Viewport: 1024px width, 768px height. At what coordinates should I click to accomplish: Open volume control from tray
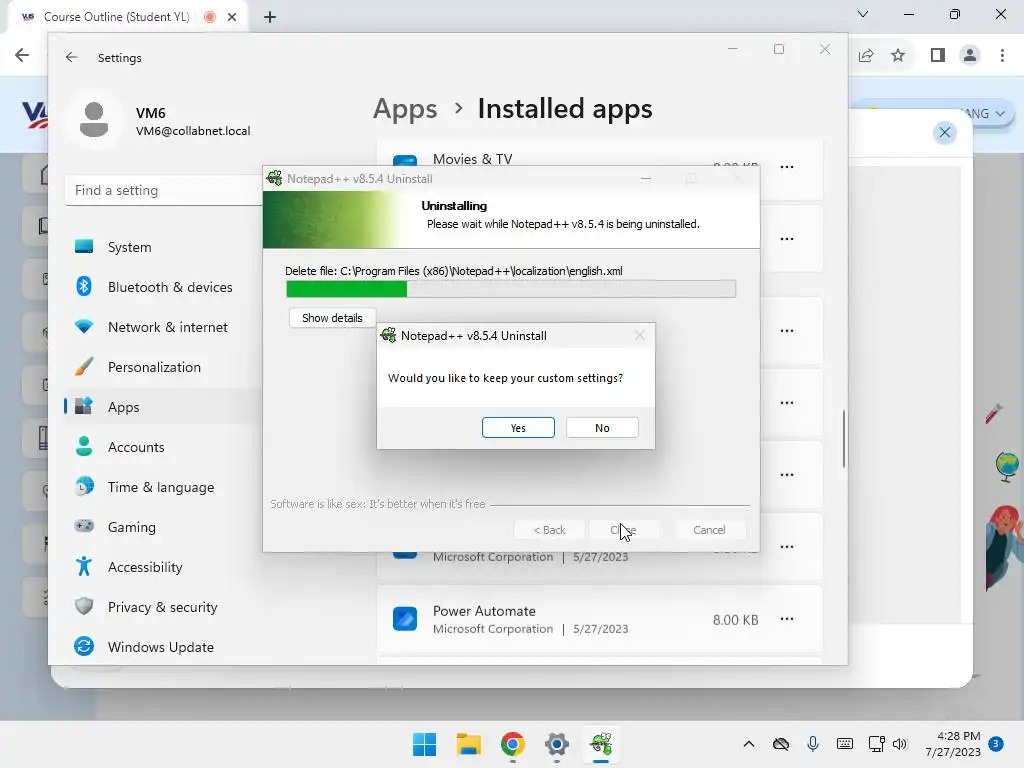click(900, 744)
